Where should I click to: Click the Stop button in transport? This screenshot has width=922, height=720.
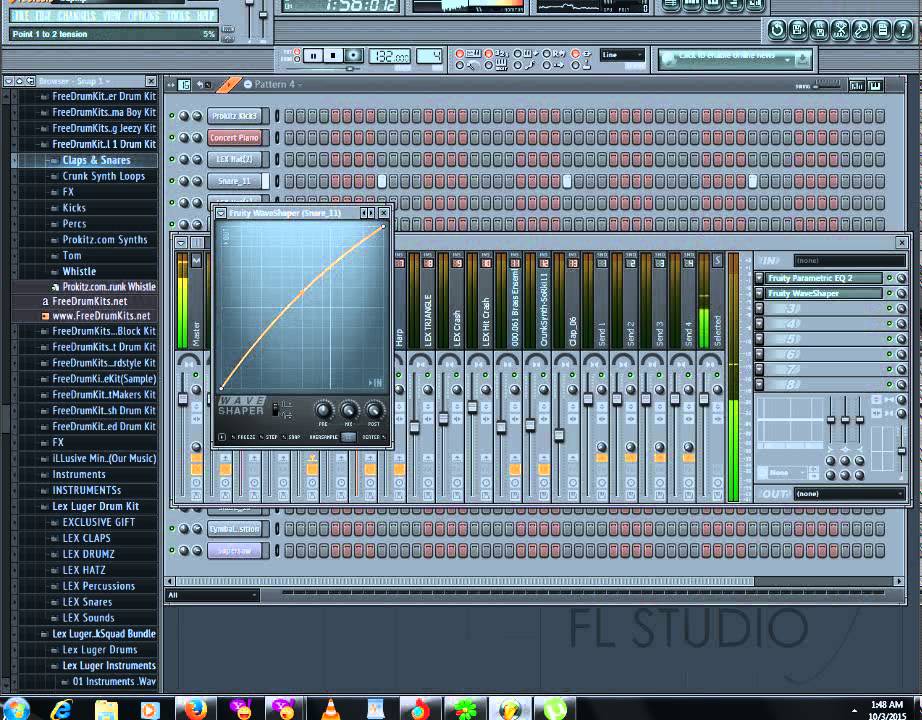[333, 56]
